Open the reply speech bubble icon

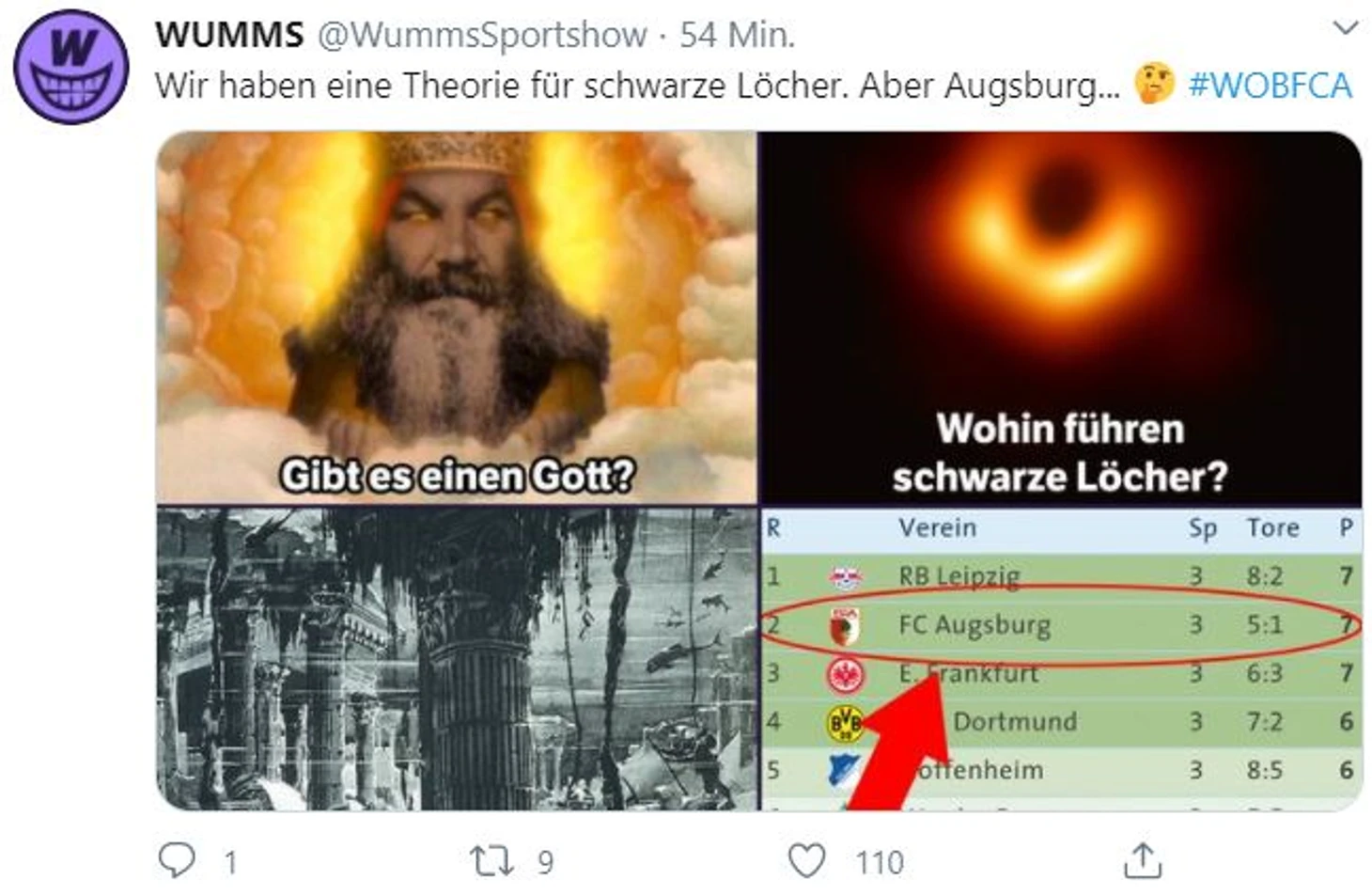177,860
